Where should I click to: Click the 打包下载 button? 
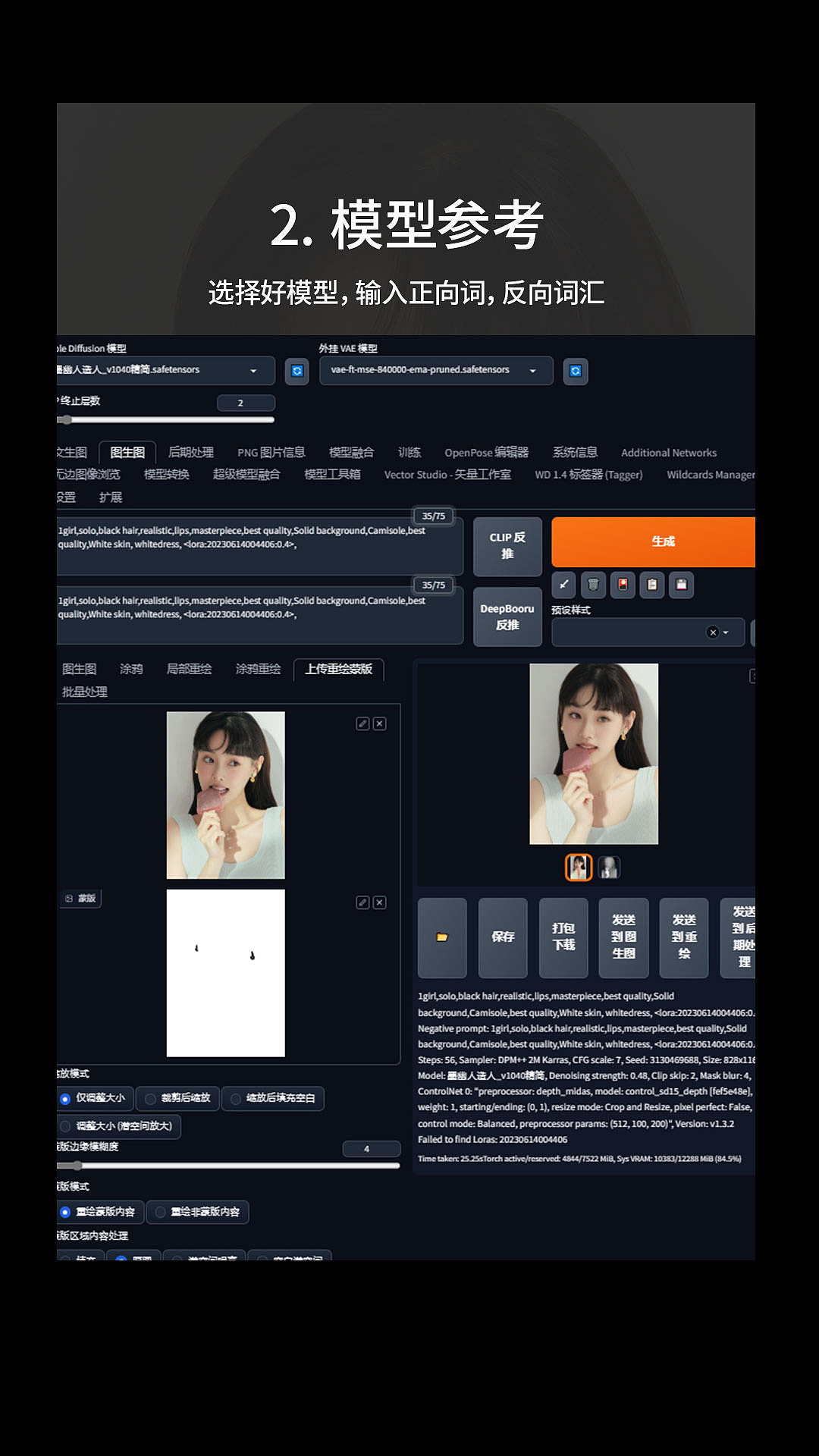(563, 937)
